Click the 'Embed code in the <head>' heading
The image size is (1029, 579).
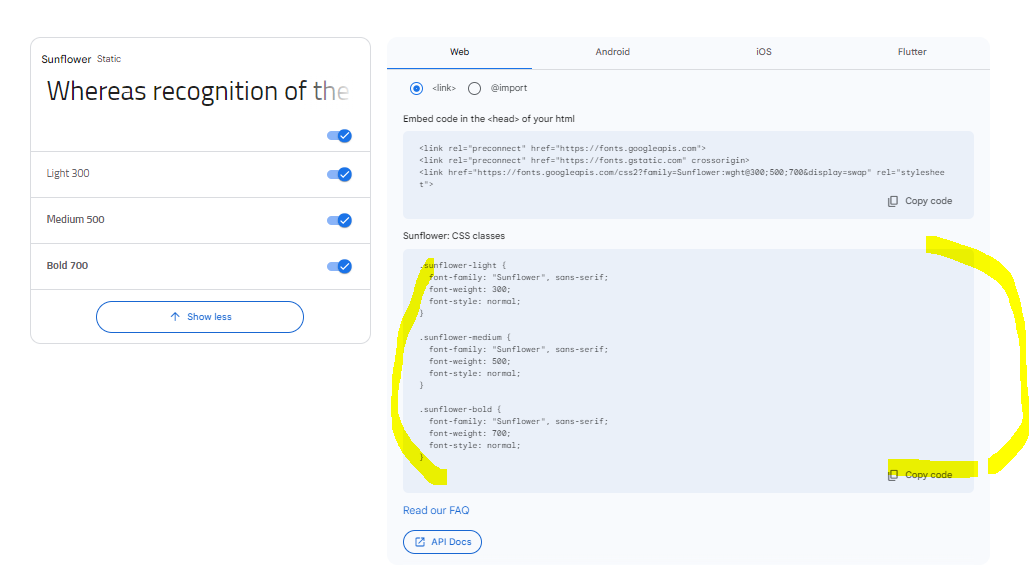pyautogui.click(x=489, y=119)
